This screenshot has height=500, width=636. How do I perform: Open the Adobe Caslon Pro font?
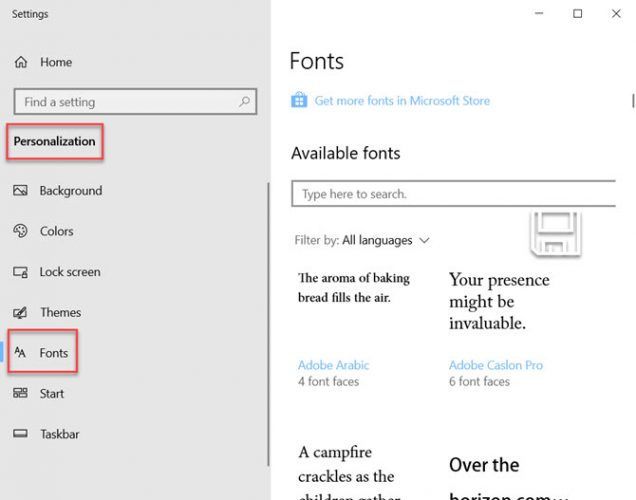tap(496, 365)
